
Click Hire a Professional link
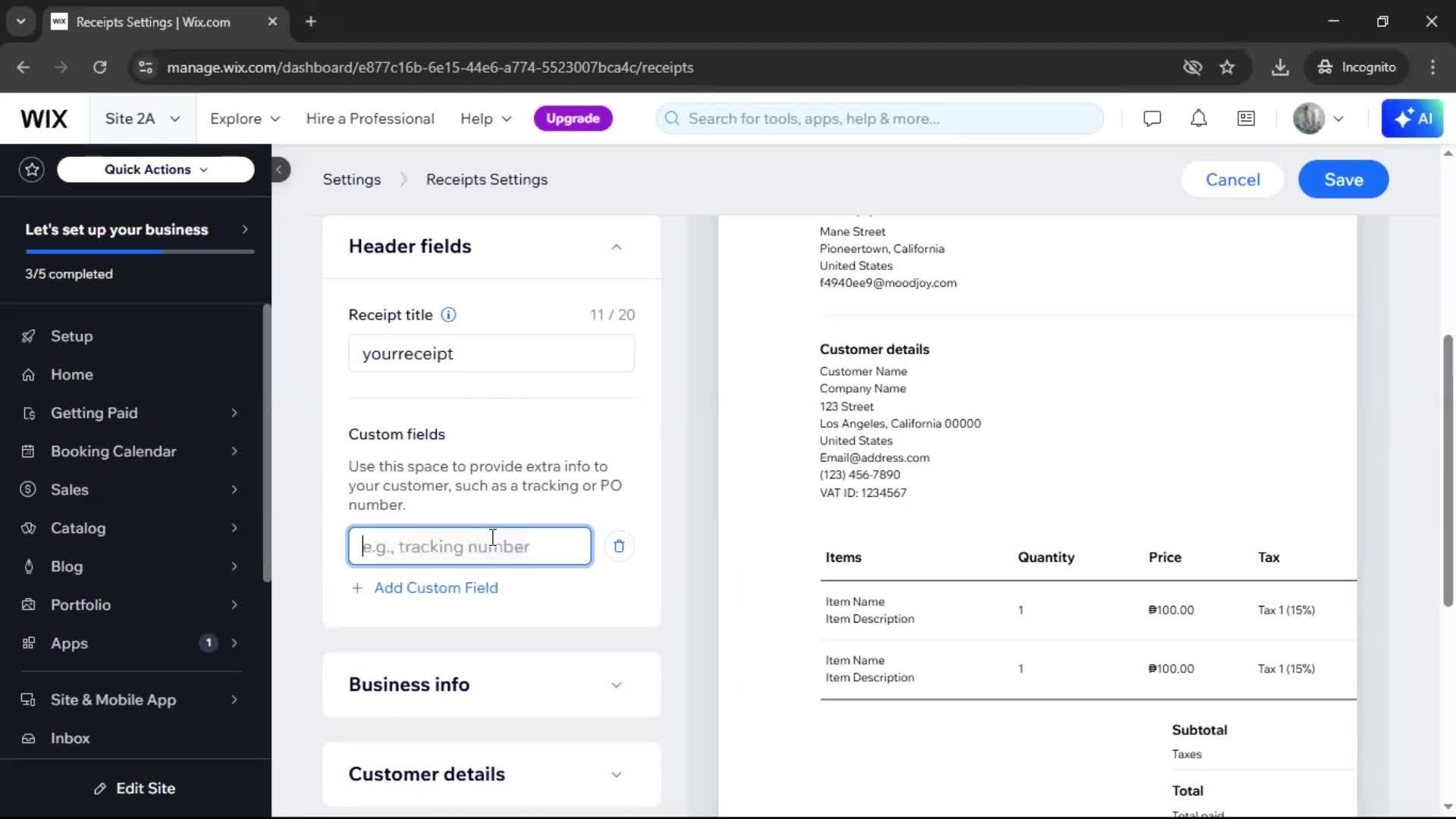370,118
